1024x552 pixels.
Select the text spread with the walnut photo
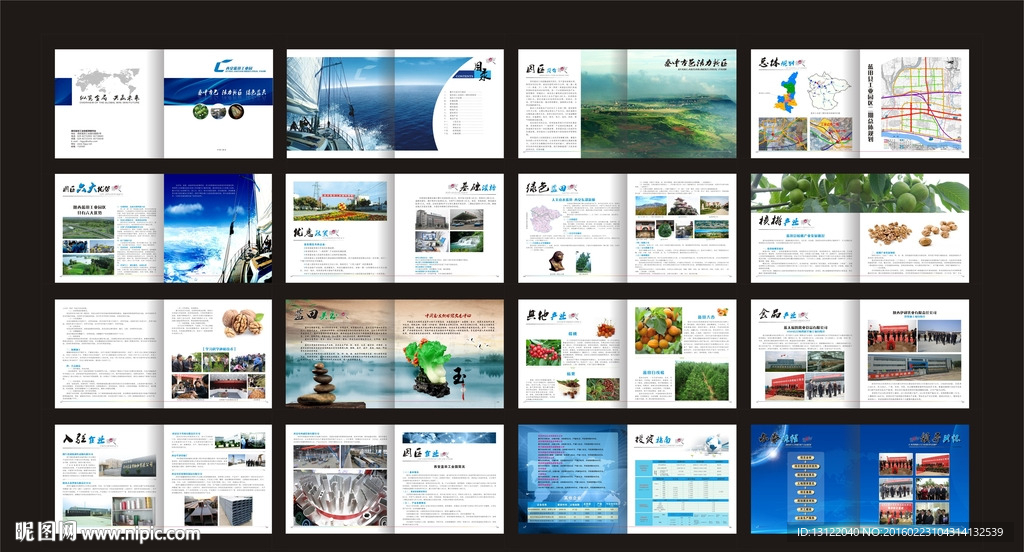163,354
